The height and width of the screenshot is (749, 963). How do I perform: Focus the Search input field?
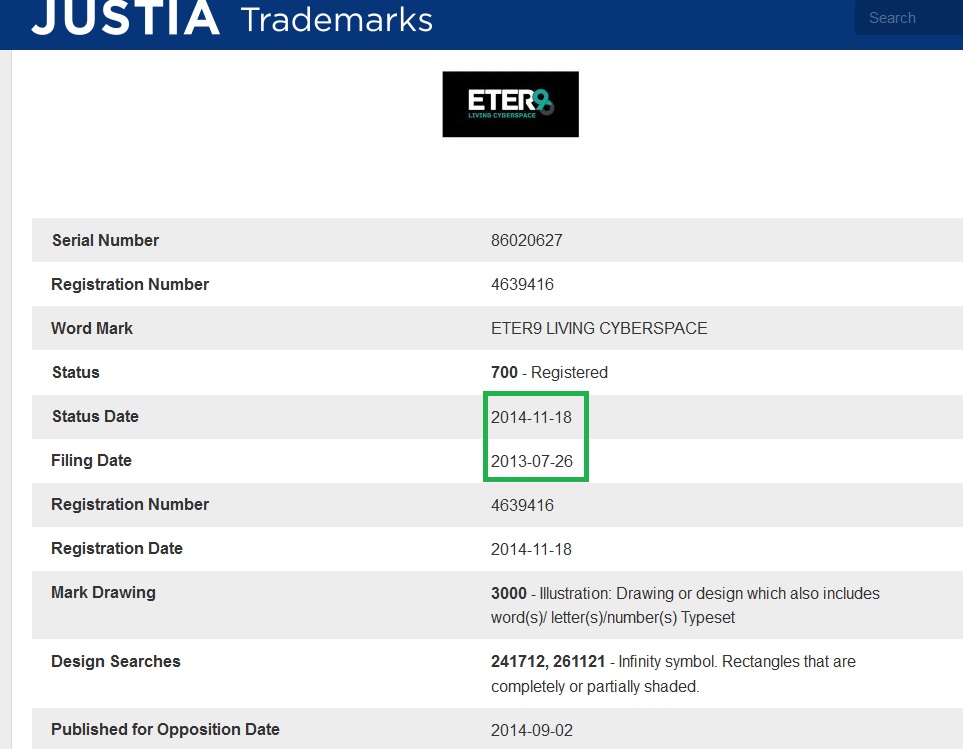pyautogui.click(x=909, y=18)
